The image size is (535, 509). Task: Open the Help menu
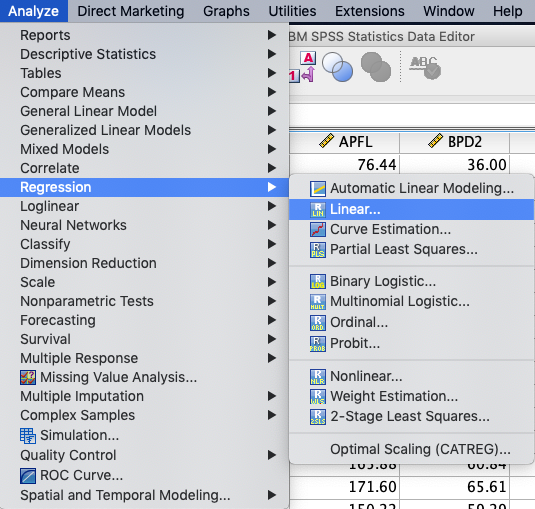(x=507, y=11)
